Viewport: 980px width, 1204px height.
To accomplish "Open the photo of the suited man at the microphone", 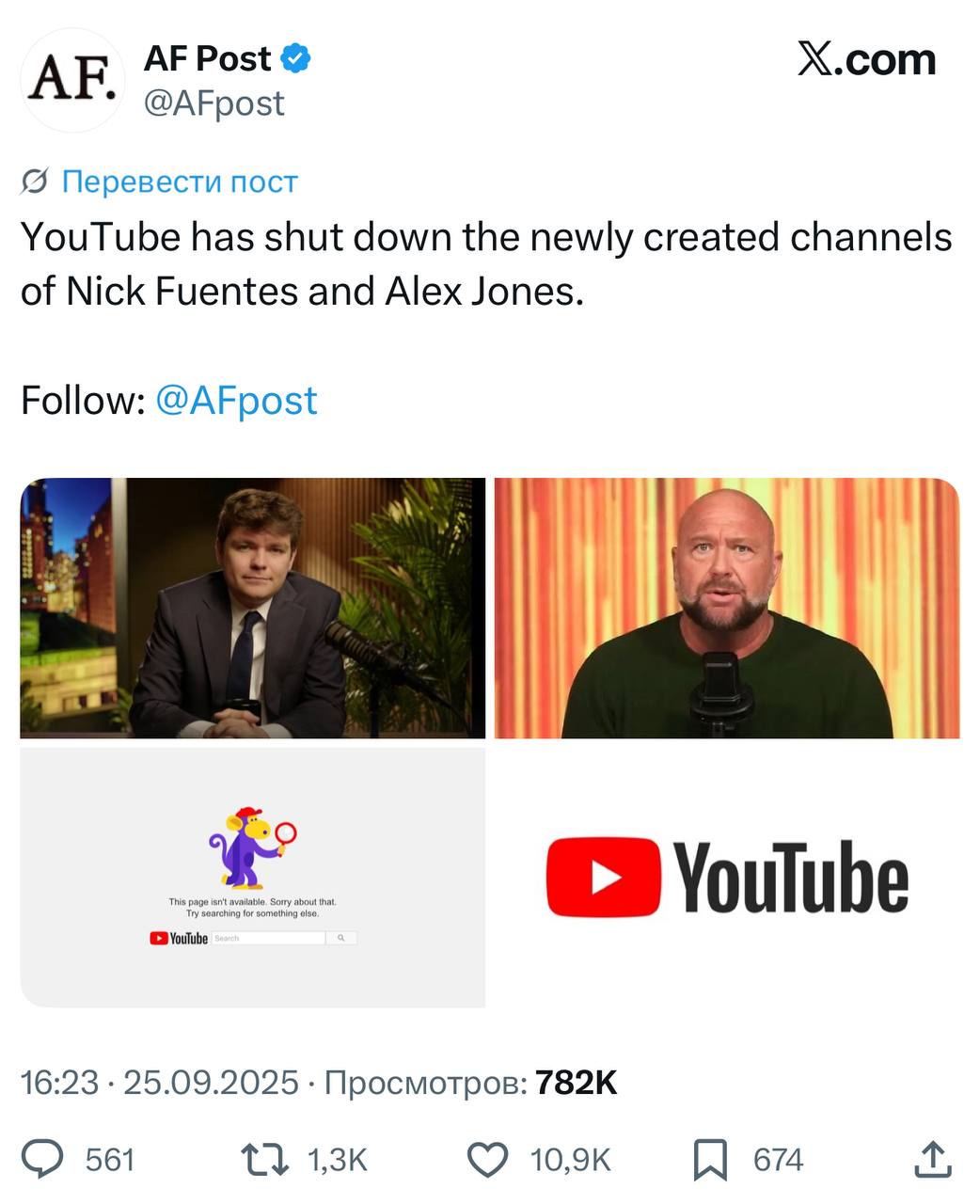I will 252,608.
